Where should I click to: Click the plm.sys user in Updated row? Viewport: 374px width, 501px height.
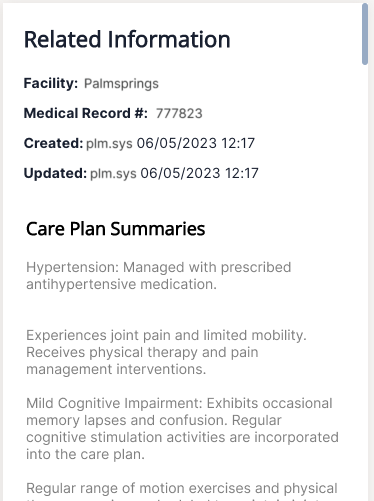pos(113,174)
